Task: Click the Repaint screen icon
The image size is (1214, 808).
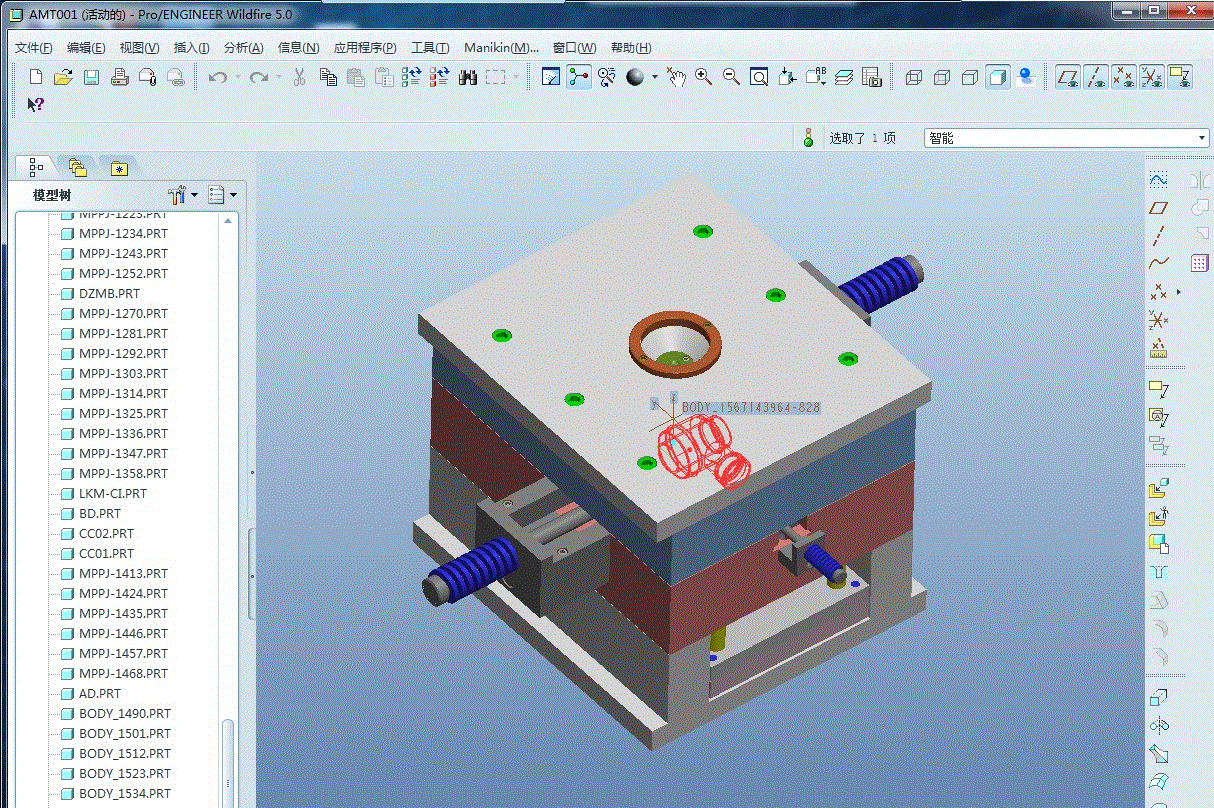Action: pos(551,77)
